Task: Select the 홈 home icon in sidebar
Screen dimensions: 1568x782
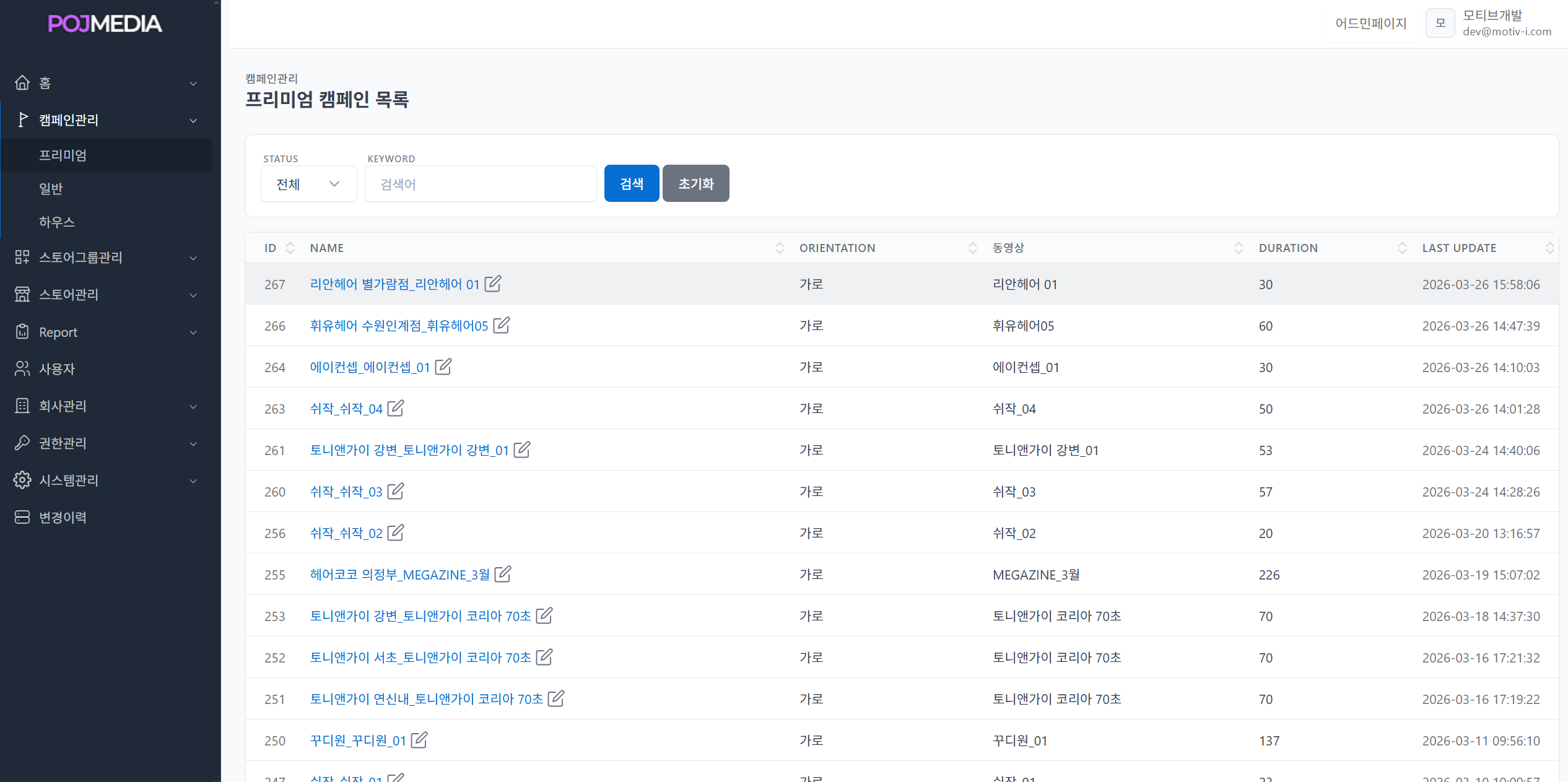Action: click(22, 82)
